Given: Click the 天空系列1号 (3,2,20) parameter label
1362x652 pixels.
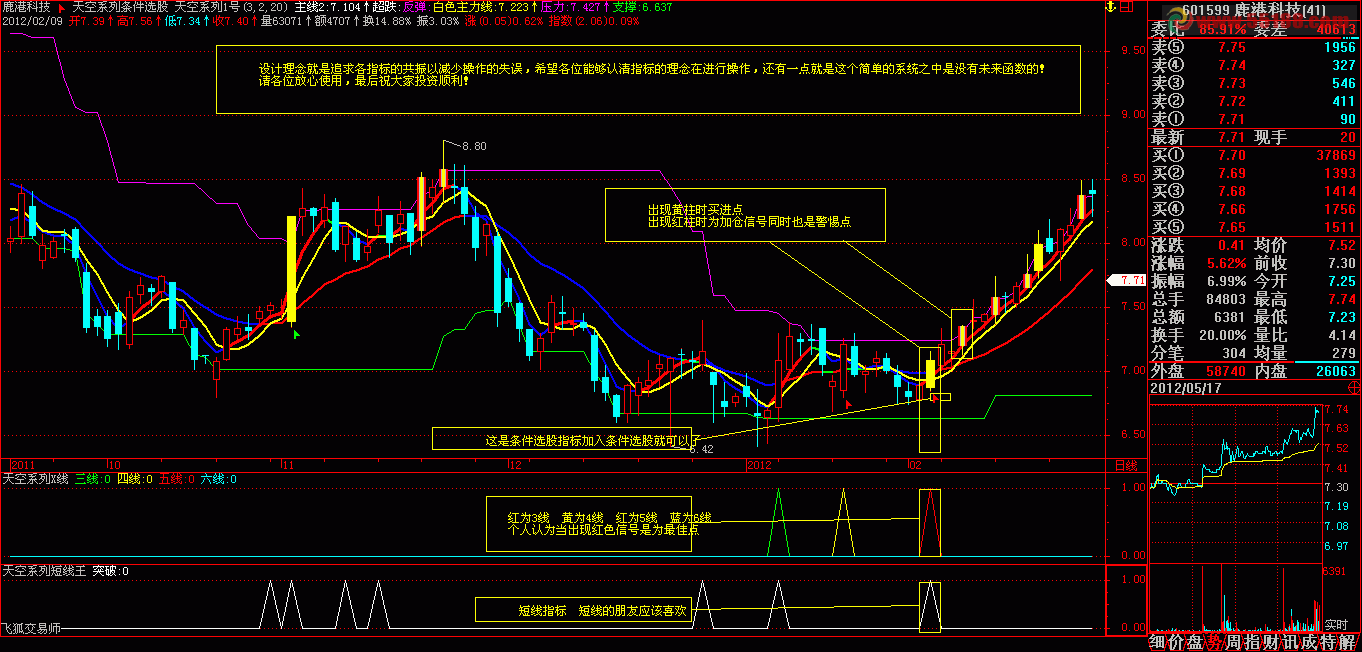Looking at the screenshot, I should point(232,6).
